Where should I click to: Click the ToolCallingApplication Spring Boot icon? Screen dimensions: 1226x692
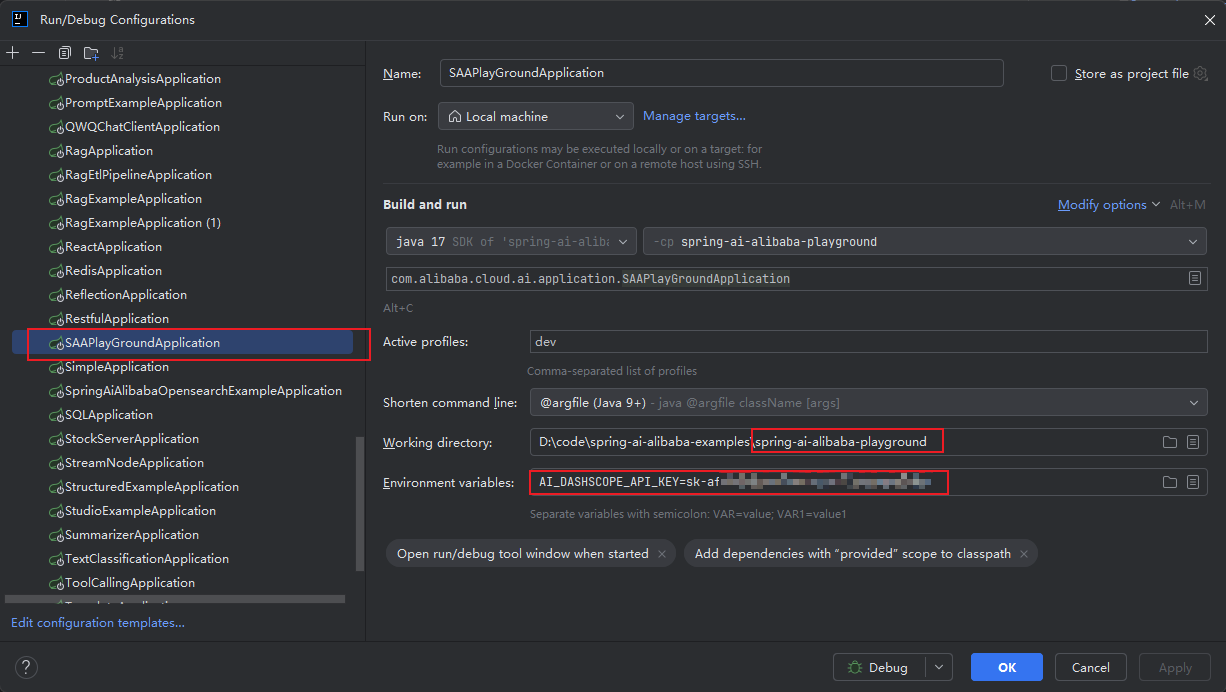[56, 583]
